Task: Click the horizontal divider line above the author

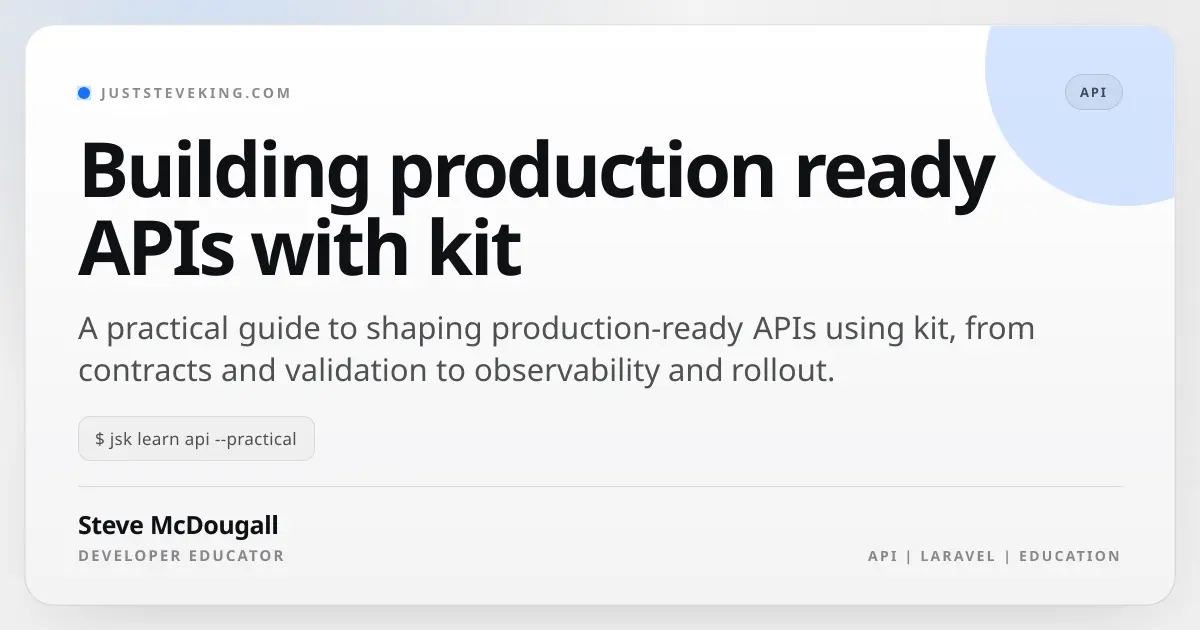Action: tap(600, 487)
